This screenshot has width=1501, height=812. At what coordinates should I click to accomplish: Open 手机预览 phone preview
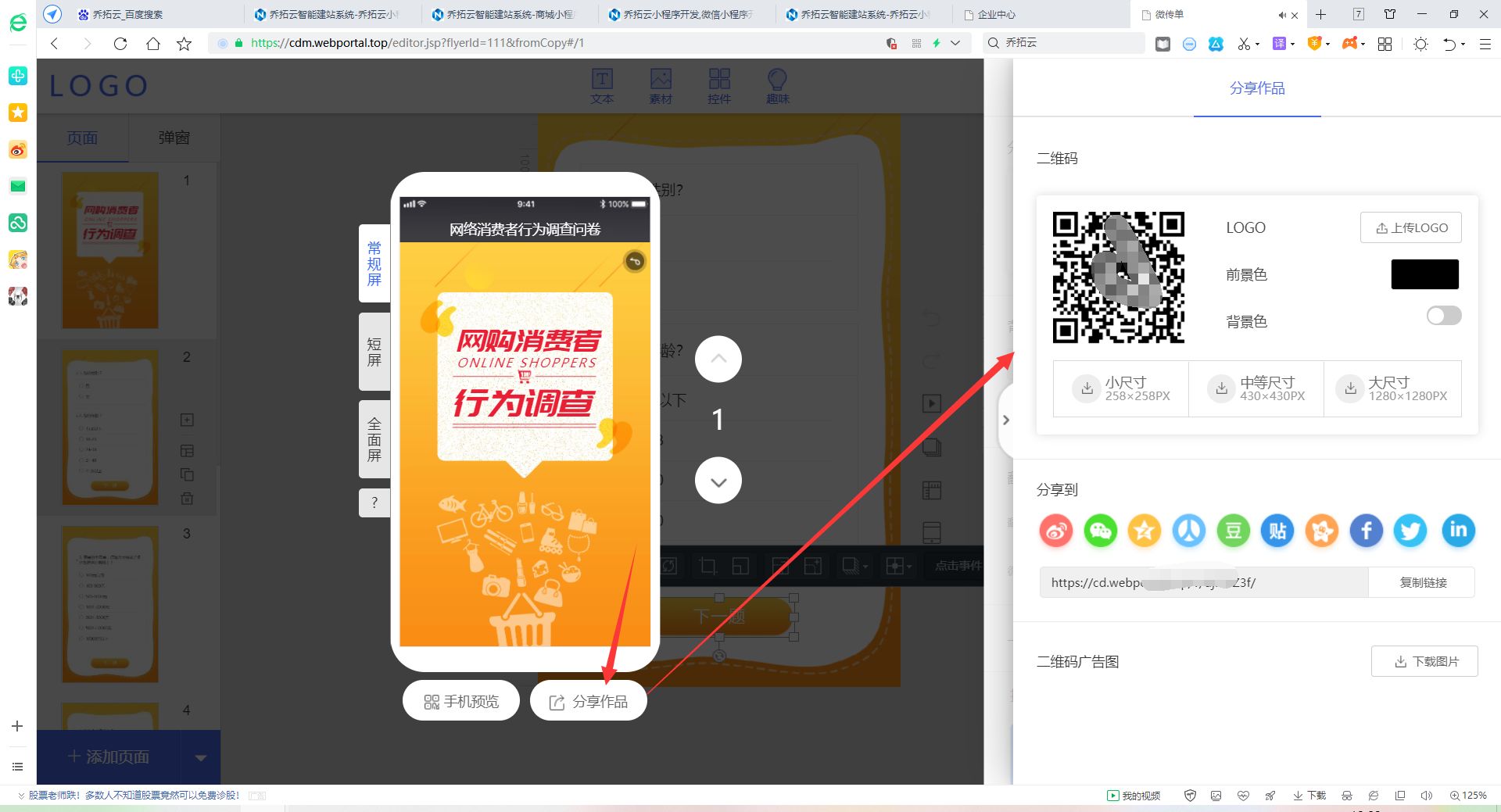461,702
